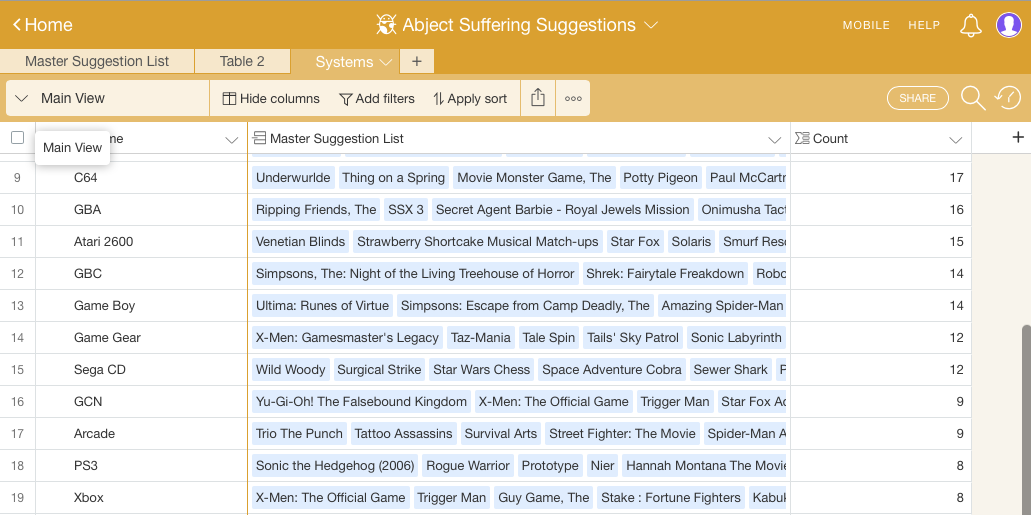The height and width of the screenshot is (515, 1031).
Task: Open the revision history icon
Action: (1007, 98)
